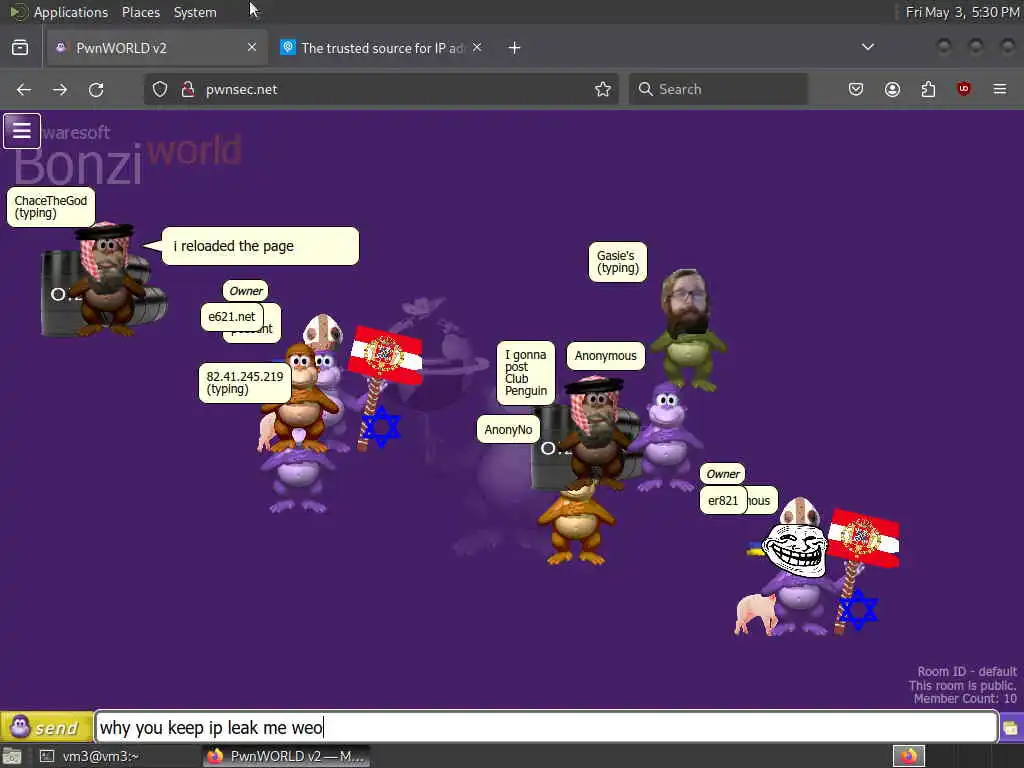Image resolution: width=1024 pixels, height=768 pixels.
Task: Click the orange Bonzi avatar
Action: 576,522
